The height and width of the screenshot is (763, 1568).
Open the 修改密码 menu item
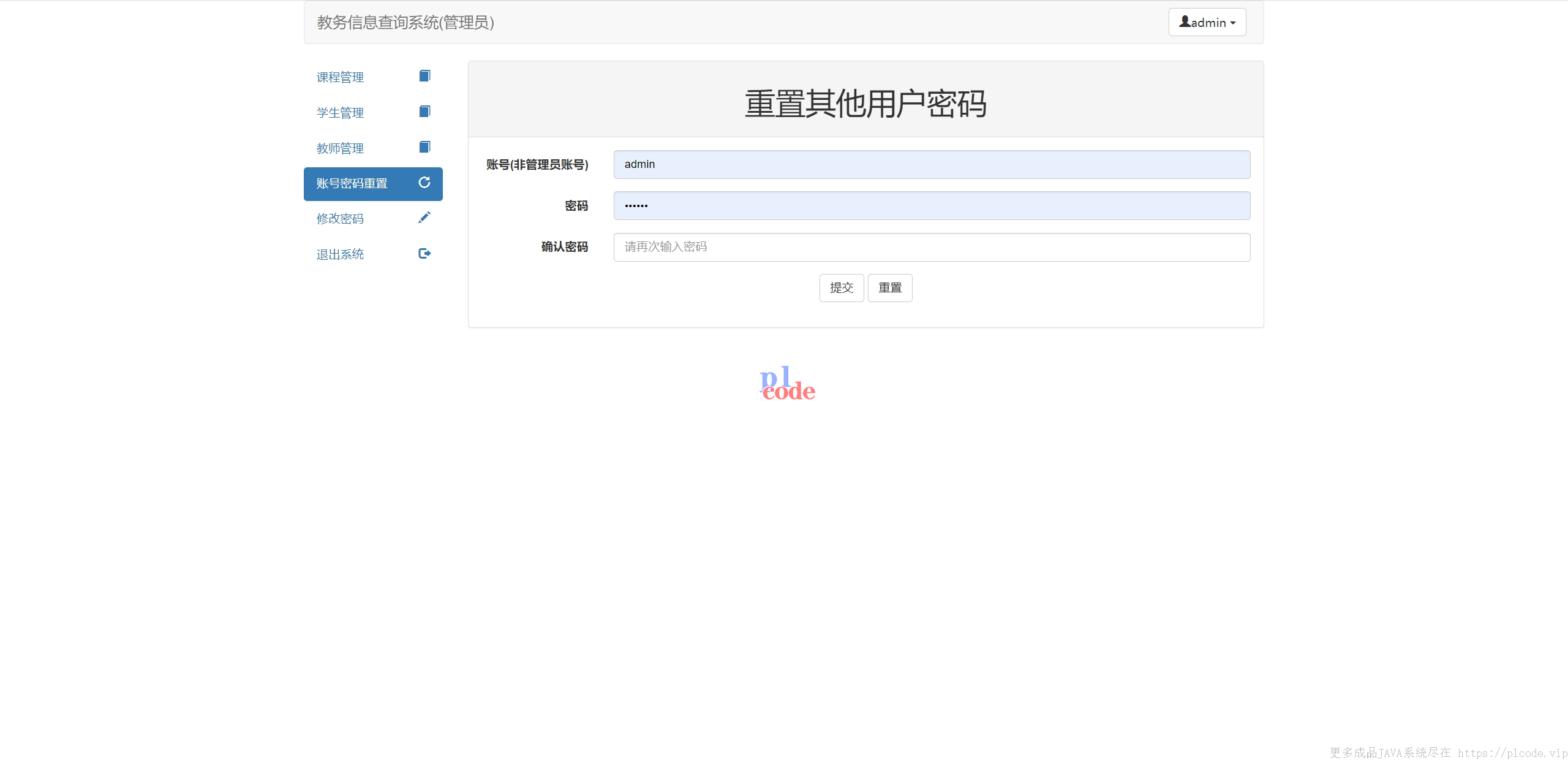point(373,219)
